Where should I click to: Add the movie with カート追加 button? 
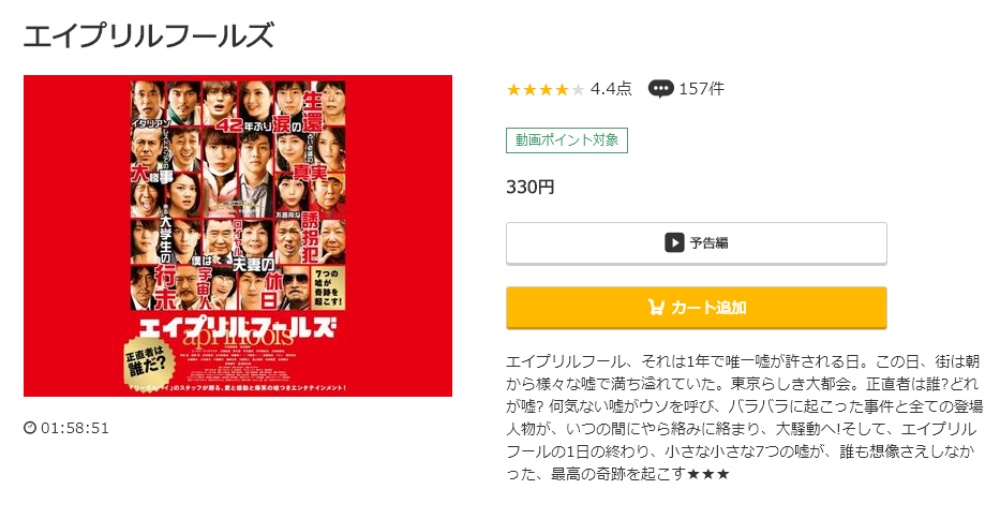tap(696, 307)
